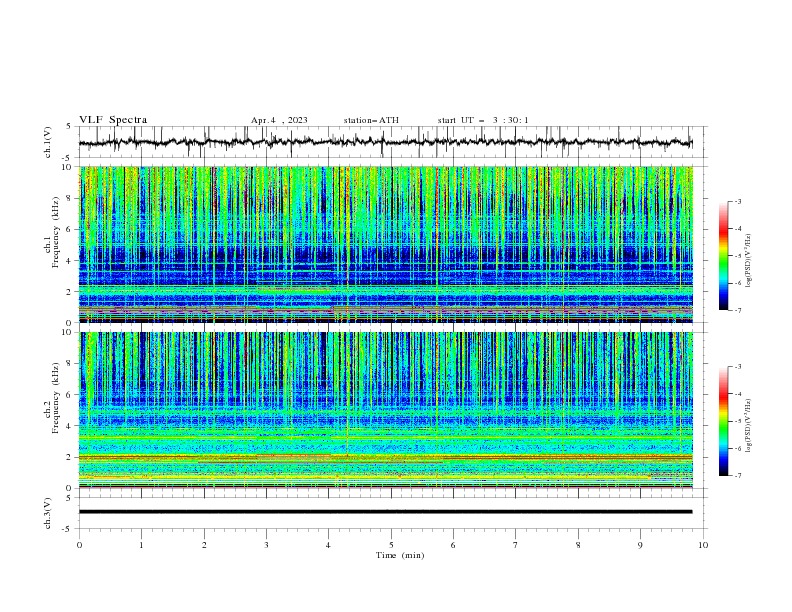Click the "4" kHz tick of ch.2 spectrogram

tap(71, 426)
